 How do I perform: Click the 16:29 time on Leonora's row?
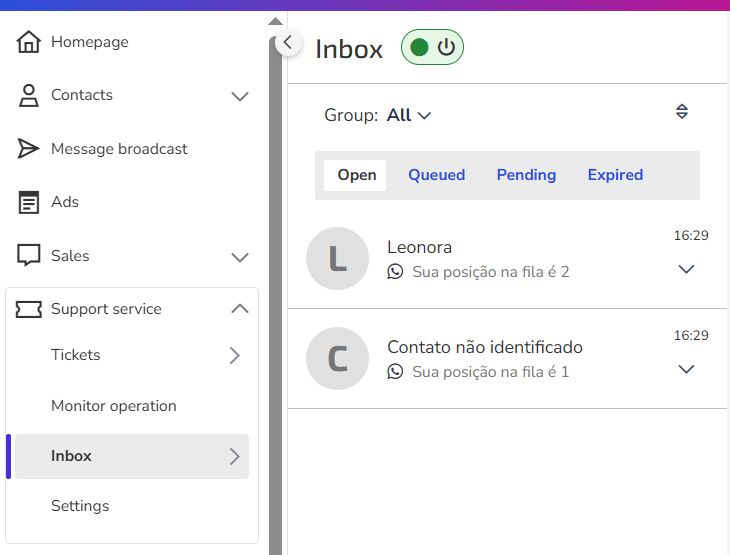(691, 236)
